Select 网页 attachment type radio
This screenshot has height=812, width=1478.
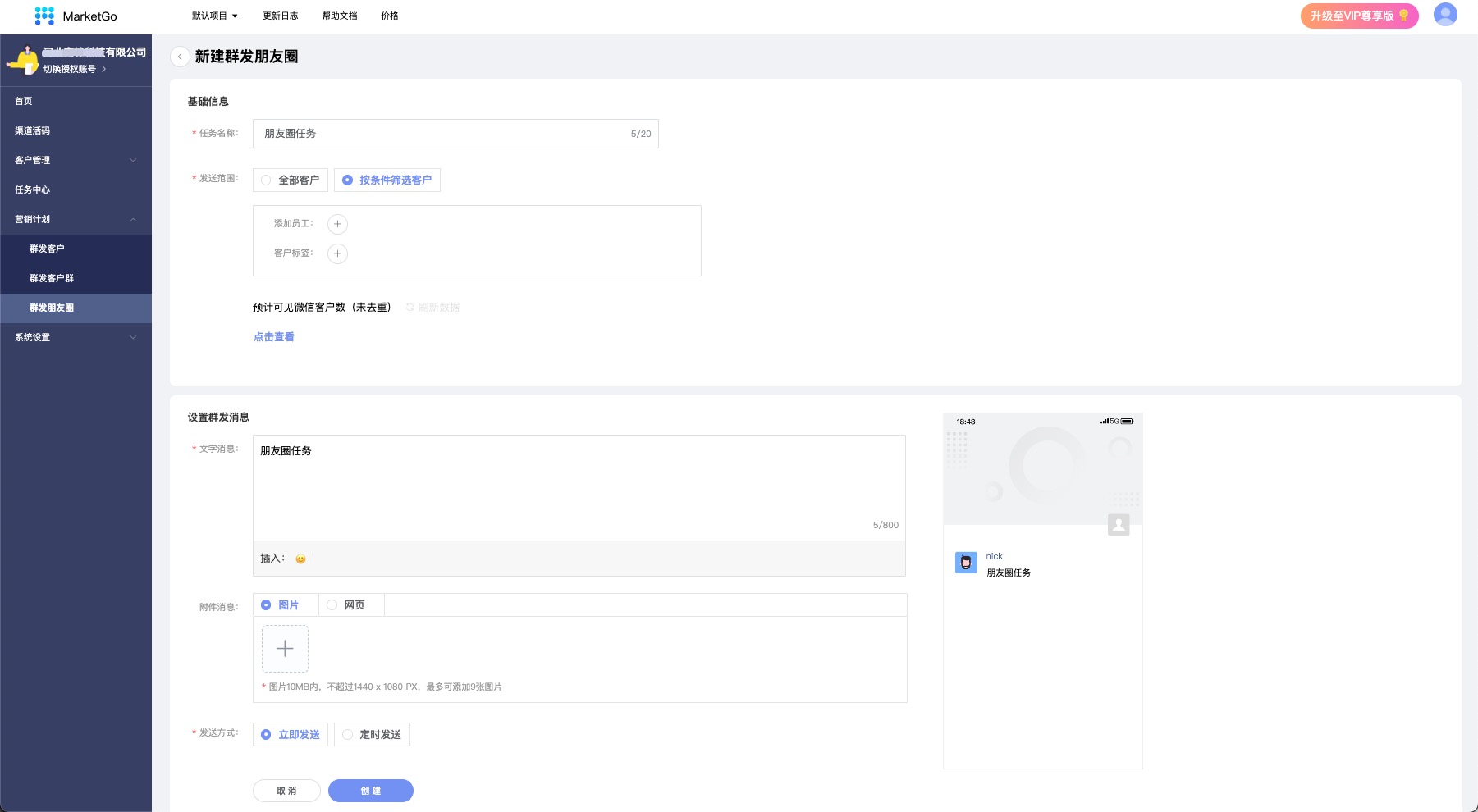point(332,605)
